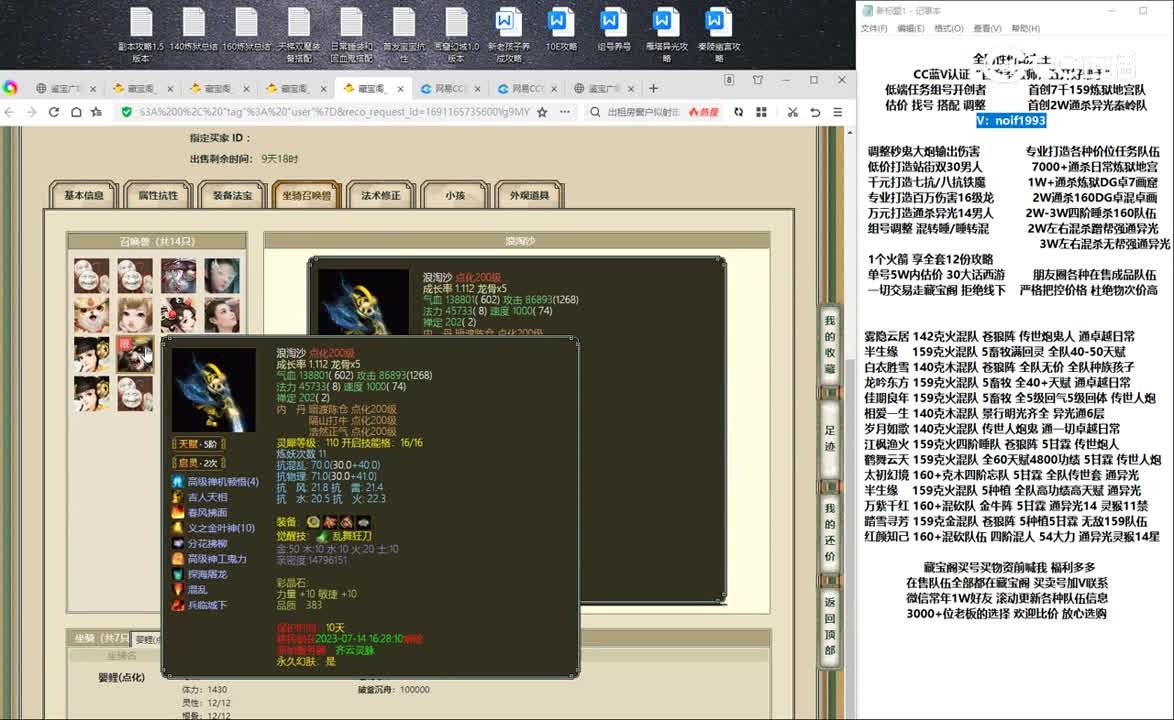Click the 热搜 hot search button

(x=704, y=112)
